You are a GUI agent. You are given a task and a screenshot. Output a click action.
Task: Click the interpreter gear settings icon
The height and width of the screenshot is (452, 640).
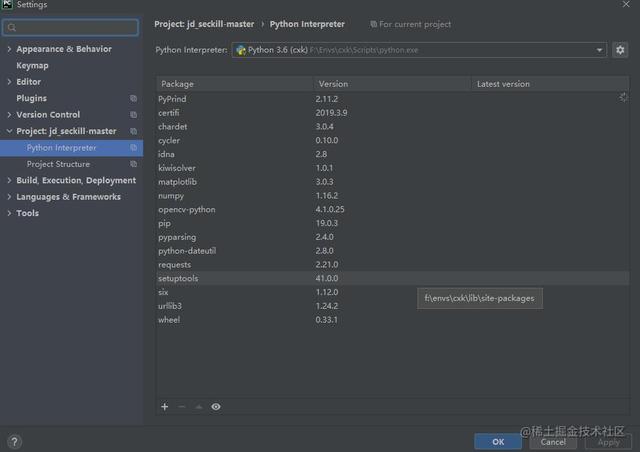tap(620, 50)
